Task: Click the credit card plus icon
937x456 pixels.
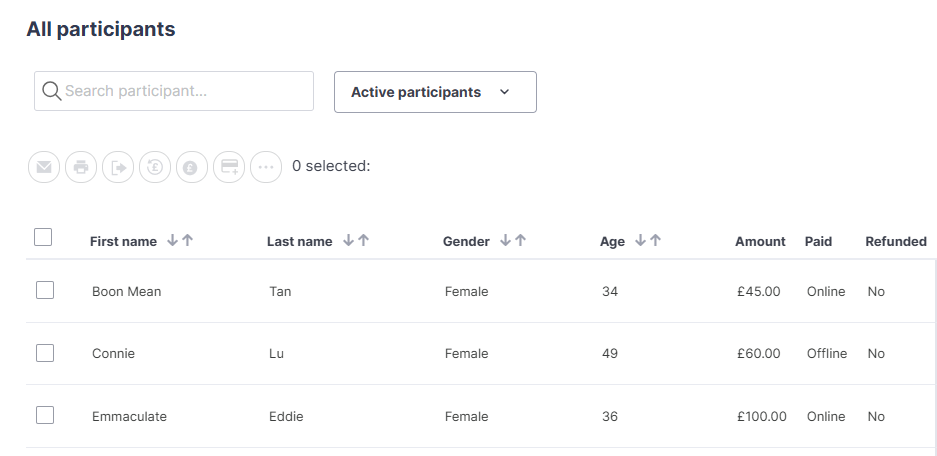Action: 229,167
